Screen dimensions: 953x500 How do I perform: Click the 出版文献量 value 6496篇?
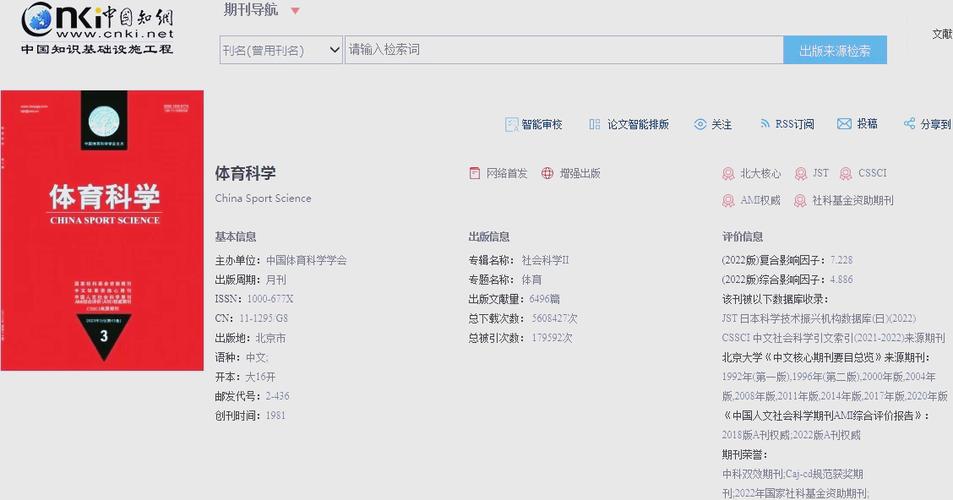coord(545,299)
